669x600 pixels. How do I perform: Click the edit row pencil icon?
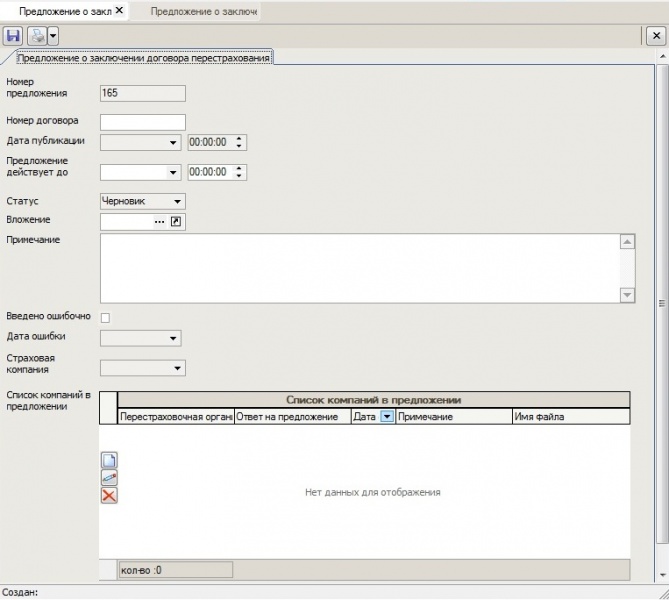[x=110, y=478]
